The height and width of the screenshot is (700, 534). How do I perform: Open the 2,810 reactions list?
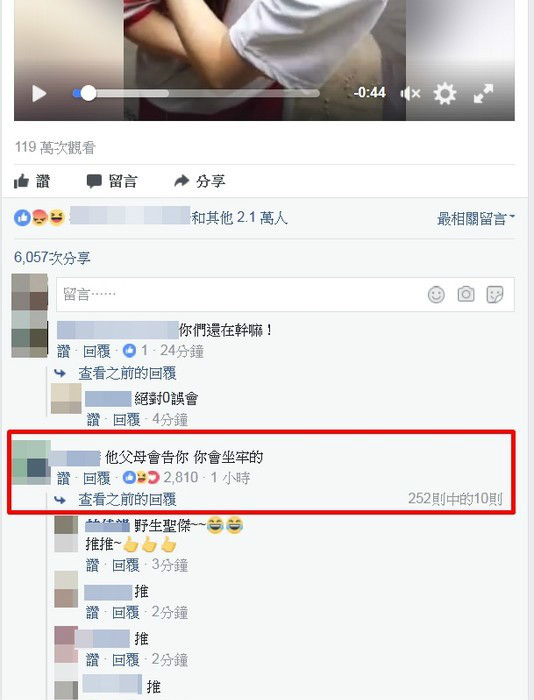click(161, 478)
